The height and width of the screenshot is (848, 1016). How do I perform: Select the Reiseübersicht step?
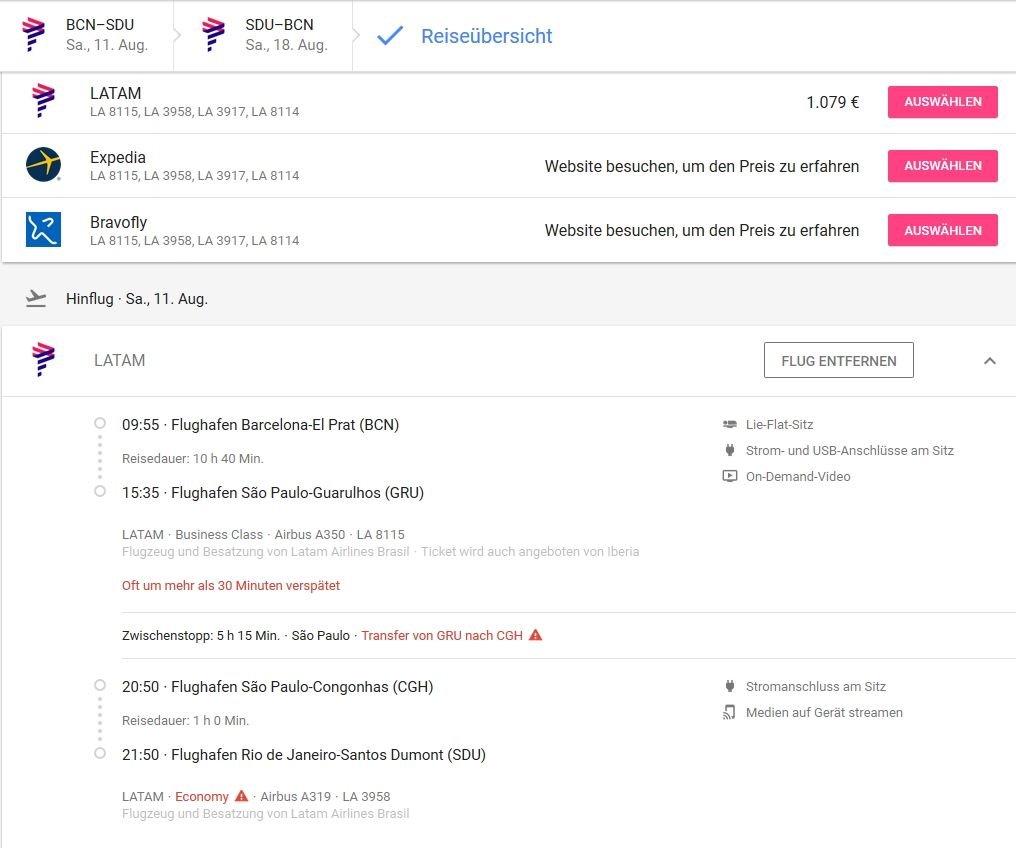coord(486,36)
